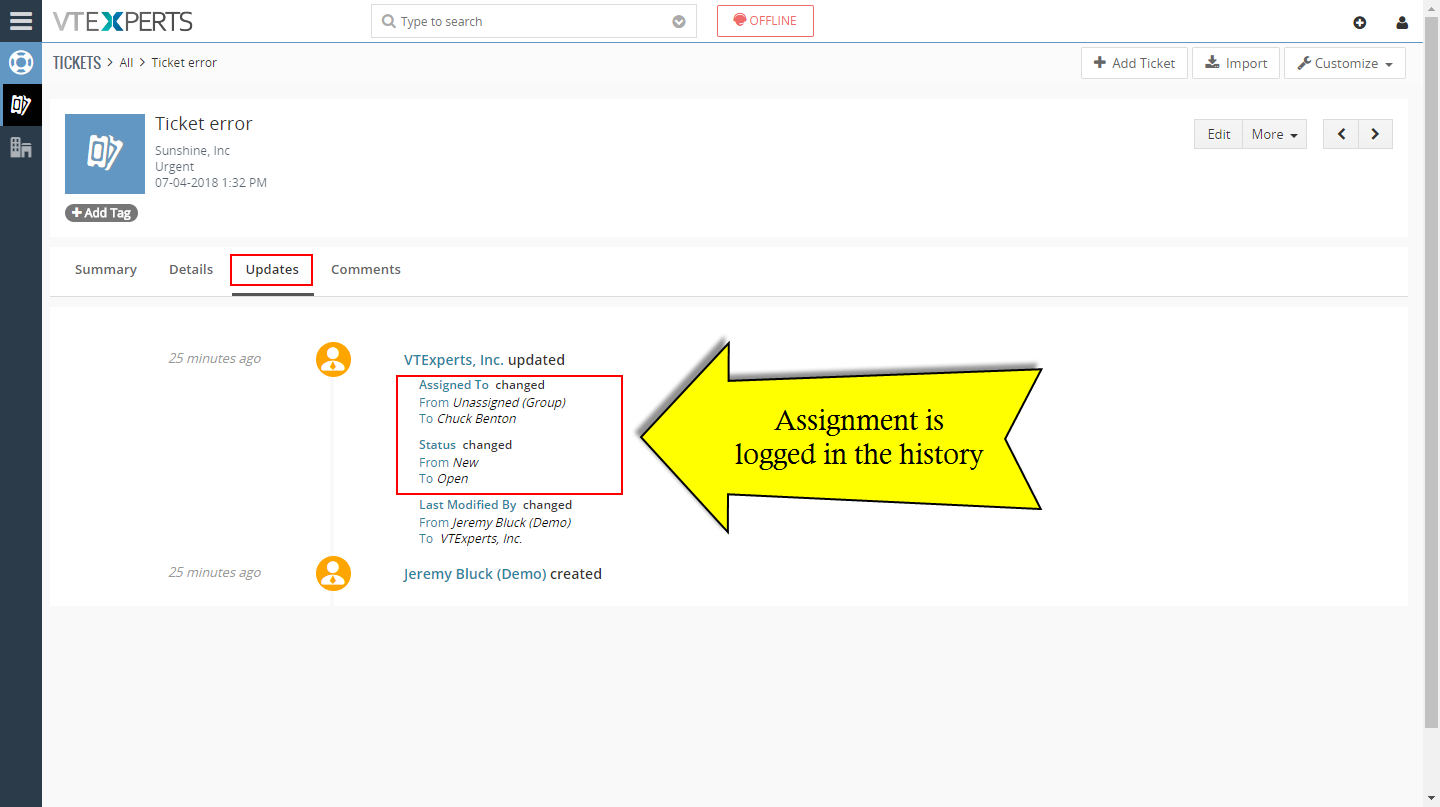The width and height of the screenshot is (1440, 807).
Task: Select the Updates tab
Action: (272, 270)
